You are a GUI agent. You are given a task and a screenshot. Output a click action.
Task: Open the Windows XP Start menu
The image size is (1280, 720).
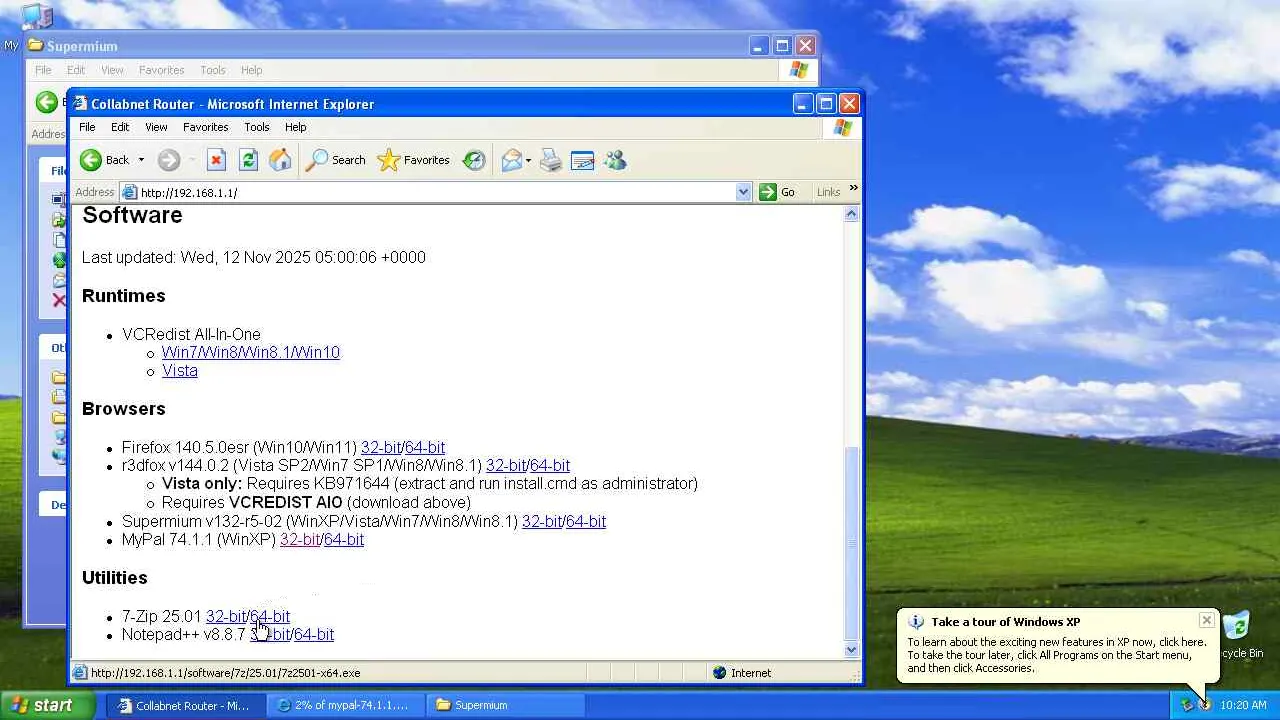pyautogui.click(x=49, y=705)
